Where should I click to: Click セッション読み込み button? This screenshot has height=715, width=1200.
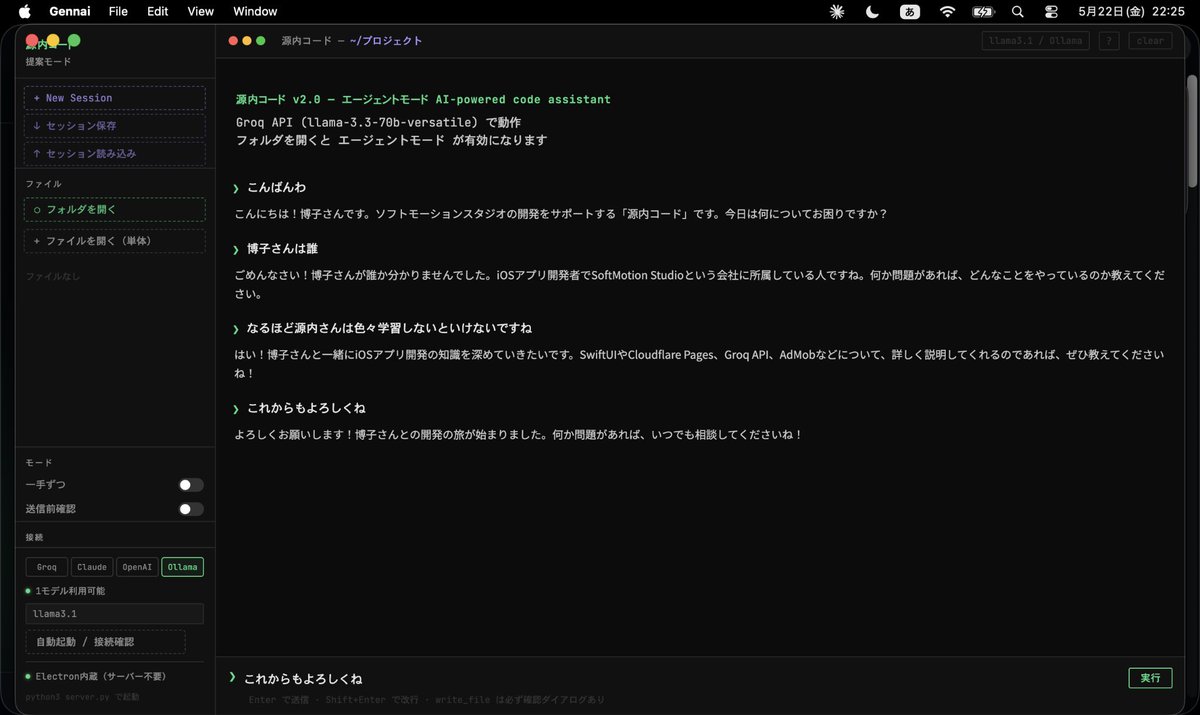115,154
